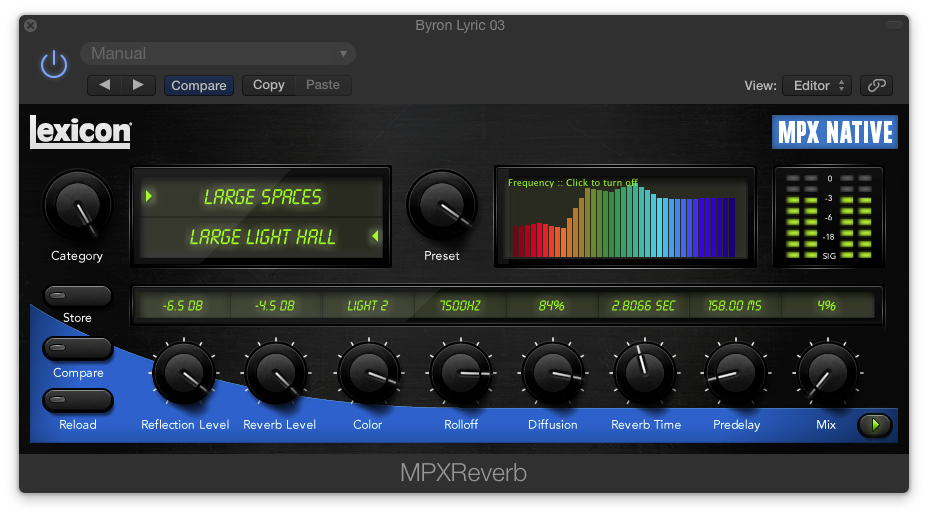928x516 pixels.
Task: Click the -6.5 dB reflection level value
Action: [183, 306]
